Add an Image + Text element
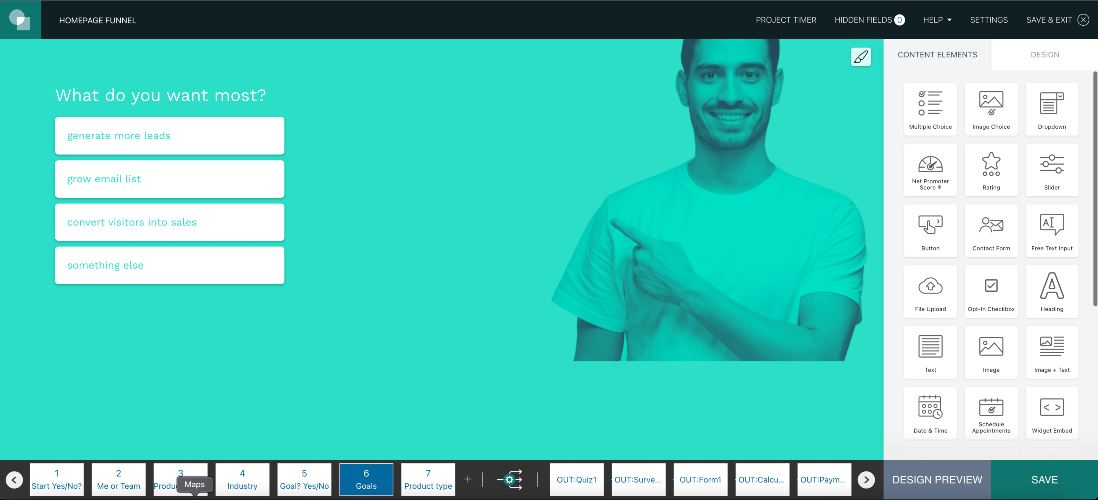 [x=1052, y=352]
